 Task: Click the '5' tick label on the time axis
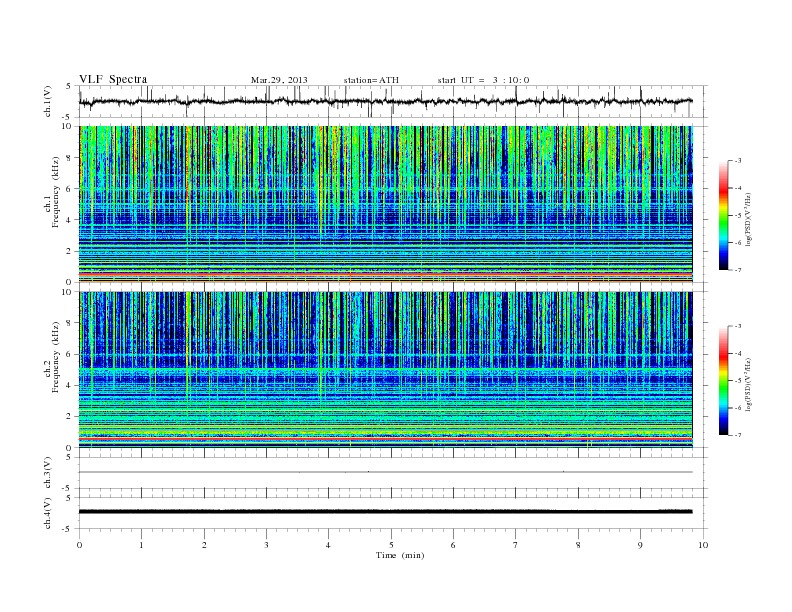[x=391, y=545]
